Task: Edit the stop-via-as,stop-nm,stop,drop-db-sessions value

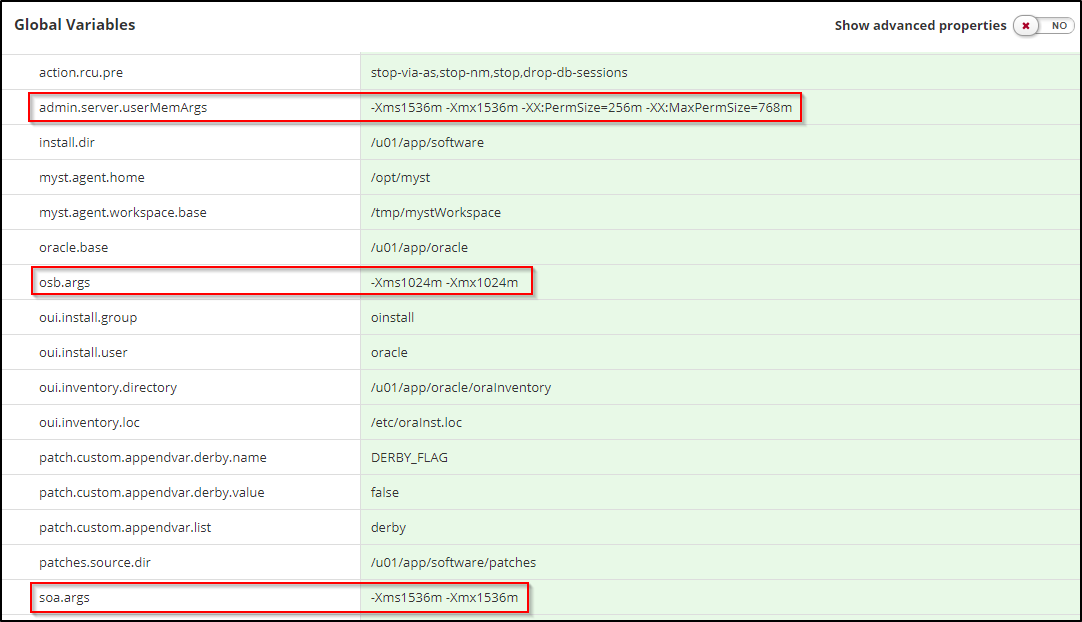Action: pos(499,72)
